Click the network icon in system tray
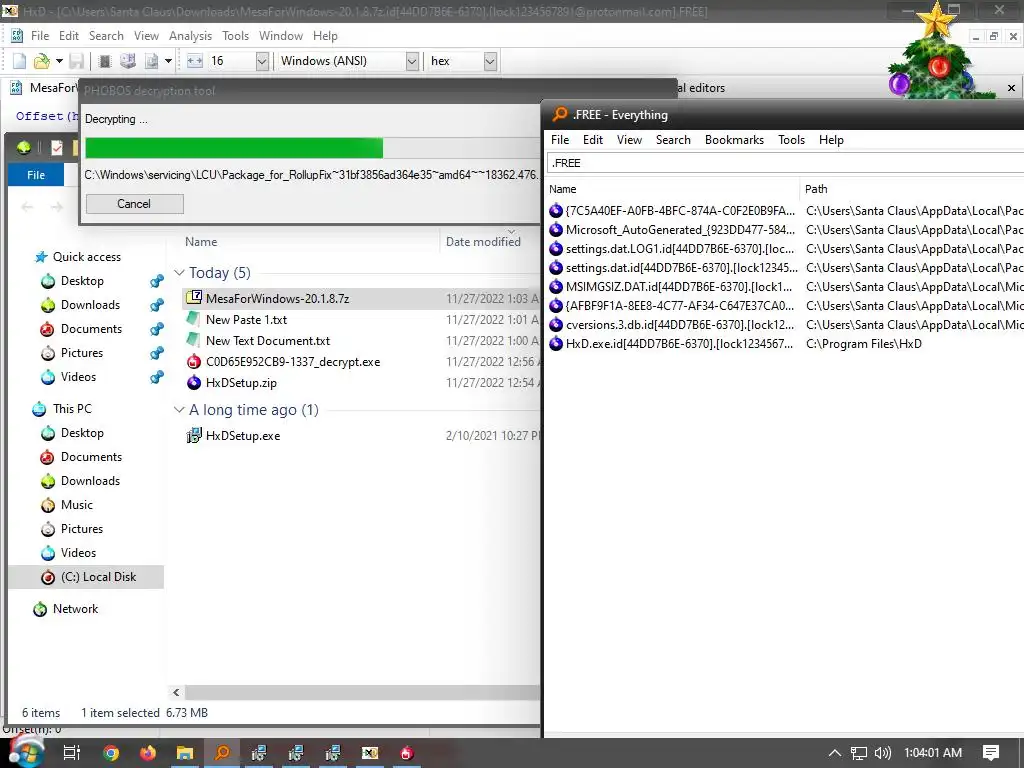This screenshot has width=1024, height=768. coord(859,753)
